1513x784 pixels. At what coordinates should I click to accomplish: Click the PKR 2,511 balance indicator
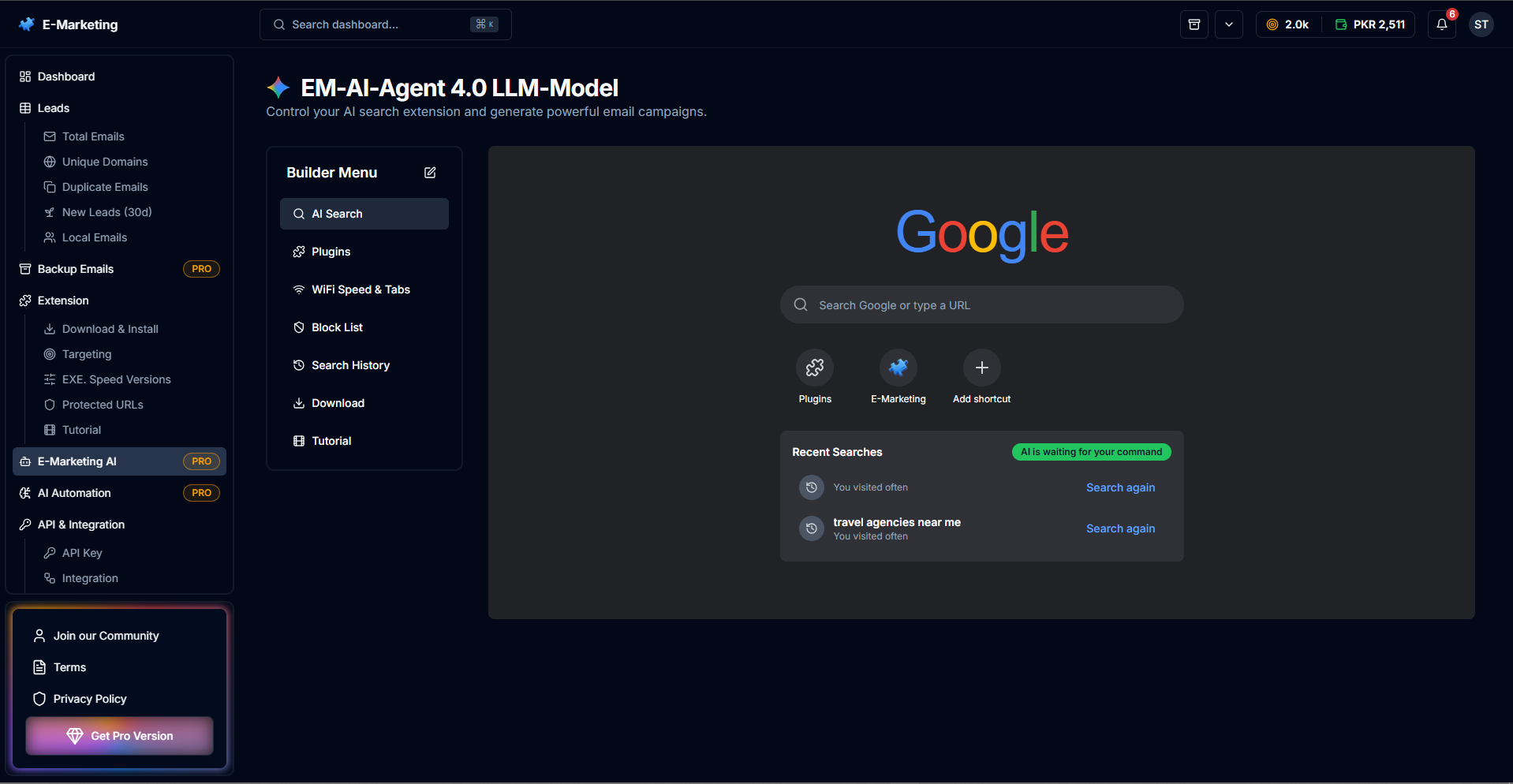1371,24
